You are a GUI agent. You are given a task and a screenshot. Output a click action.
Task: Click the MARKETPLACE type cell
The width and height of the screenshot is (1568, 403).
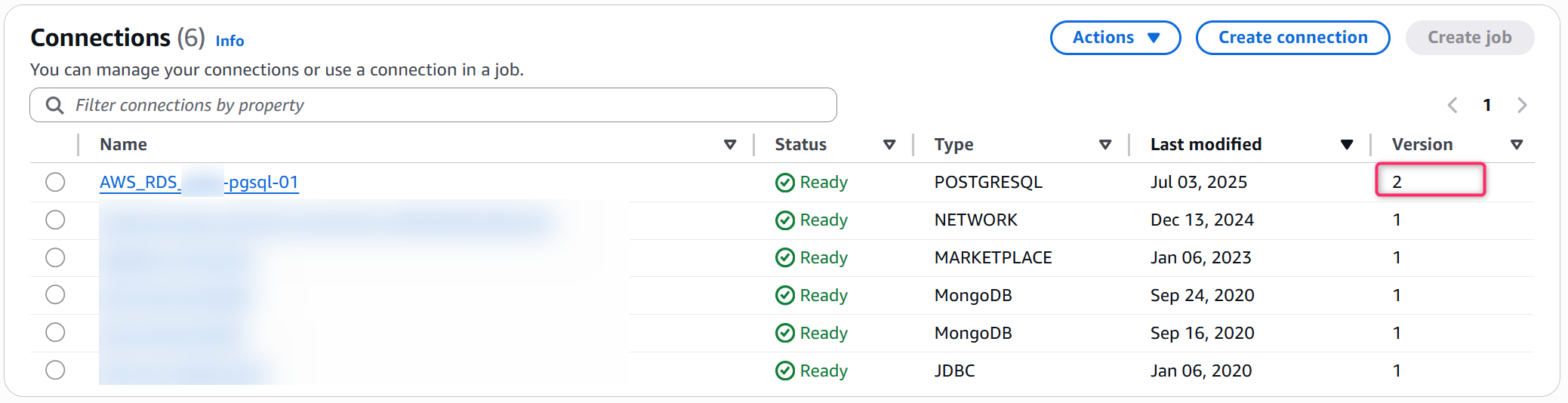(x=993, y=257)
